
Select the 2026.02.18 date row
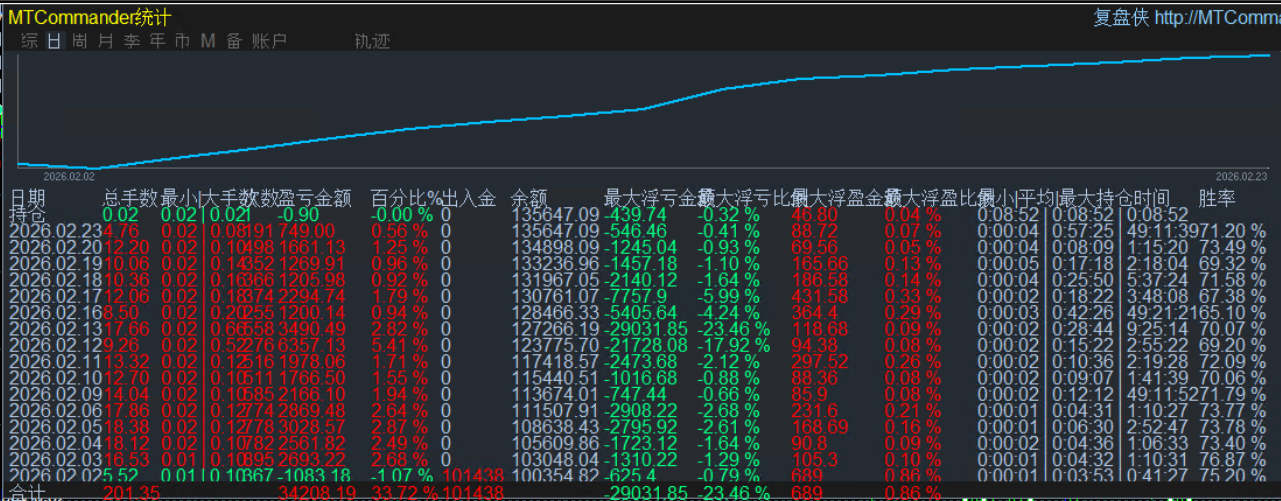[x=55, y=279]
